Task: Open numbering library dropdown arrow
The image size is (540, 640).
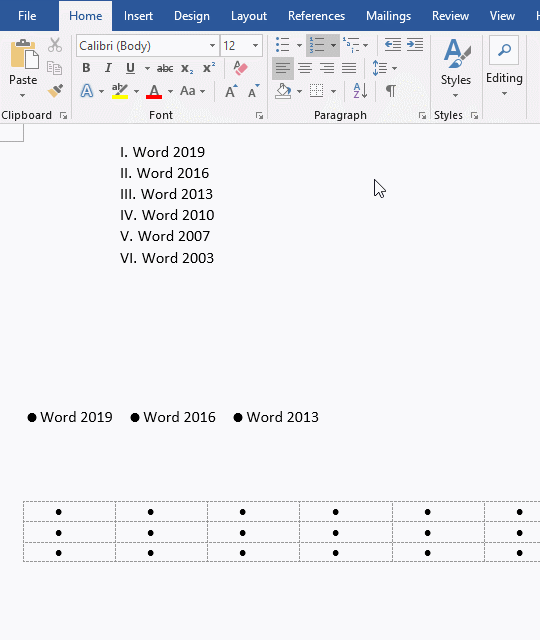Action: click(x=333, y=45)
